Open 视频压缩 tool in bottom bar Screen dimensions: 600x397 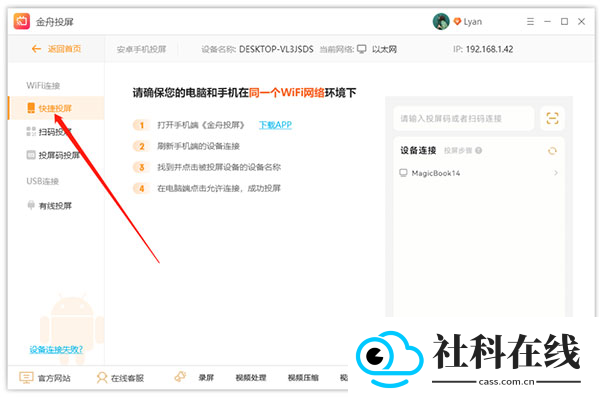(x=303, y=377)
